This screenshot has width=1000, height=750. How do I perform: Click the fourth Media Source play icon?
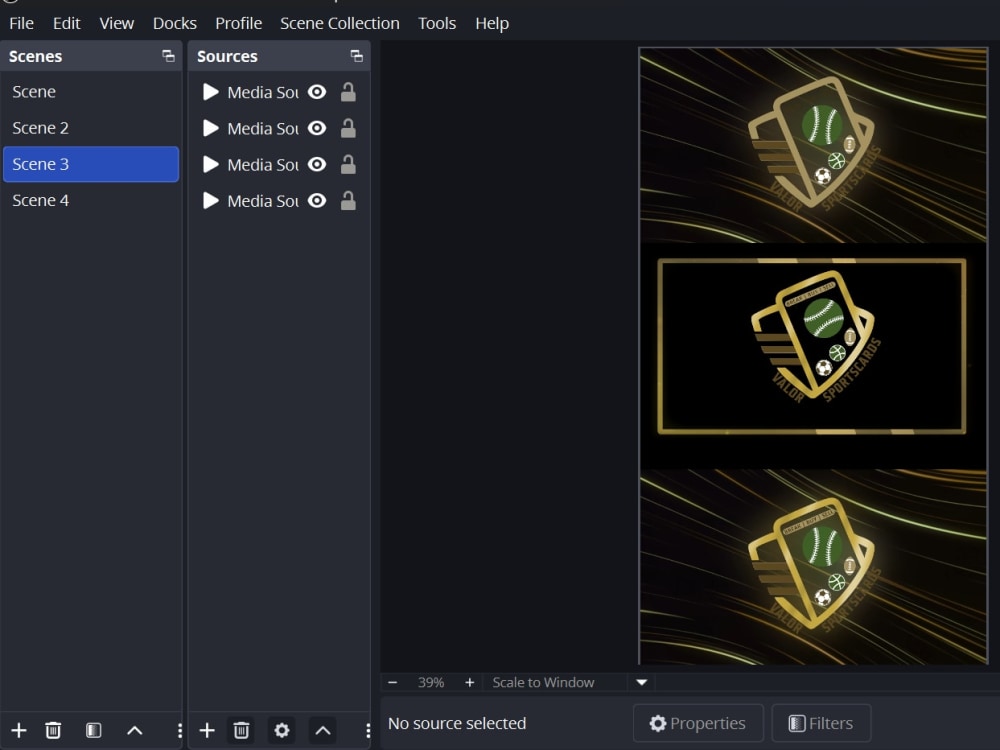[x=210, y=201]
